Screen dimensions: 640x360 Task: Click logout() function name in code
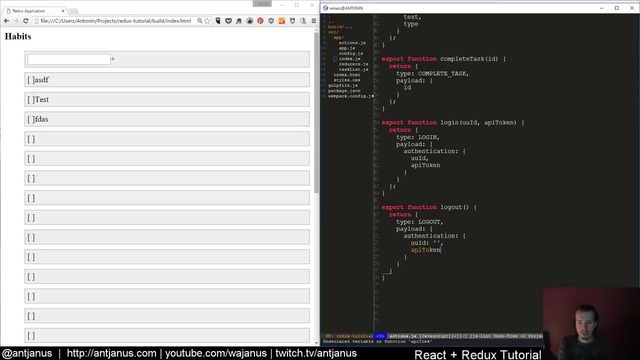[455, 207]
